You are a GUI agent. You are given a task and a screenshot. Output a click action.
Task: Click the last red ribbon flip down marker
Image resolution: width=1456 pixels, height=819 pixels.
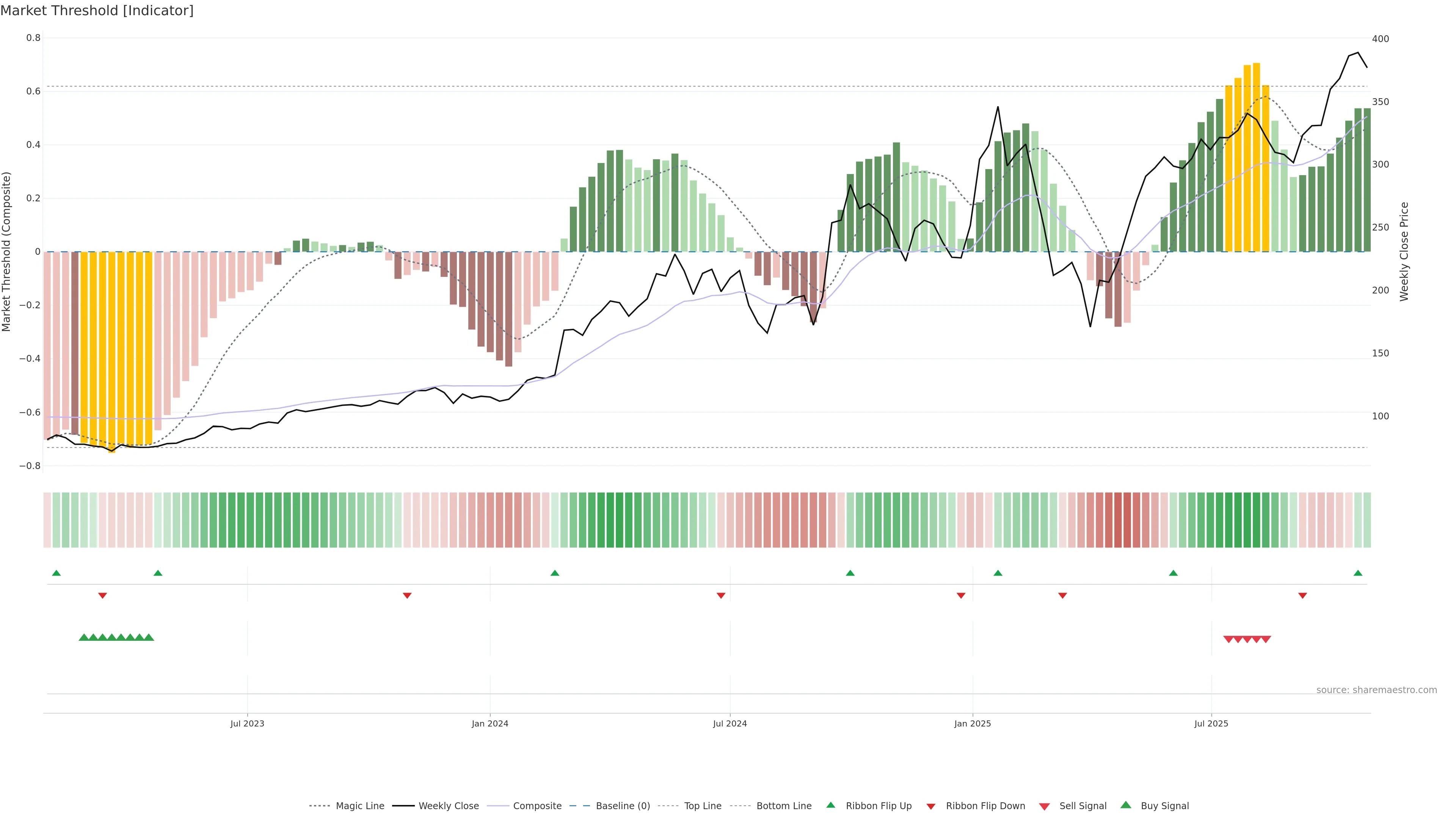(x=1302, y=596)
